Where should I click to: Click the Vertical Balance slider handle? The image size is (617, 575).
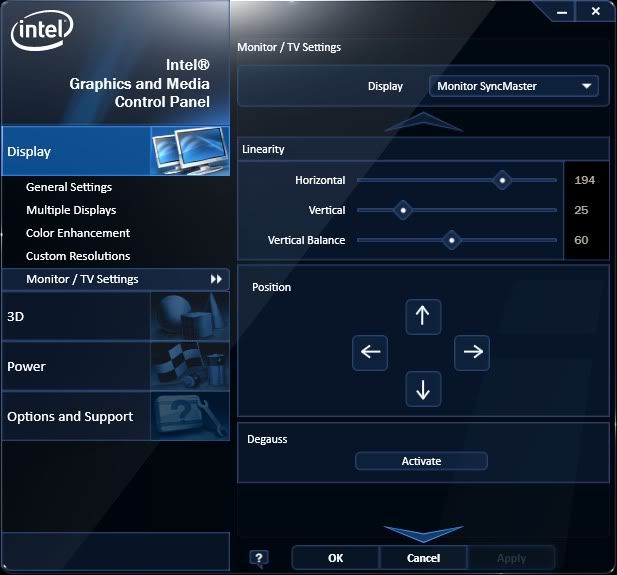[452, 240]
